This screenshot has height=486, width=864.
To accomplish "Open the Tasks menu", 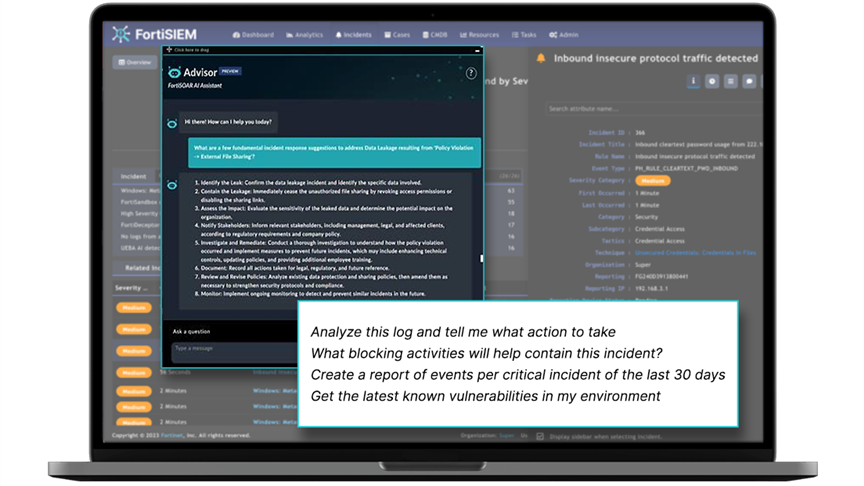I will (x=523, y=35).
